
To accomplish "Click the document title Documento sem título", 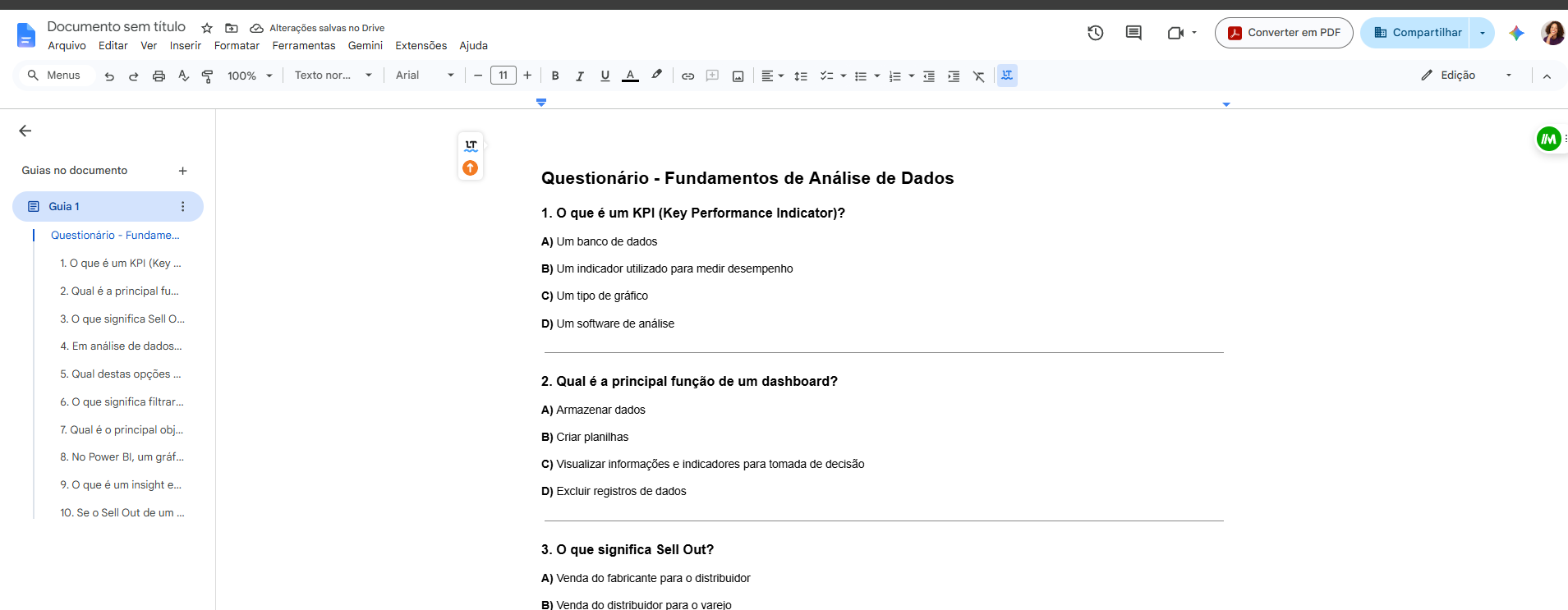I will click(117, 27).
